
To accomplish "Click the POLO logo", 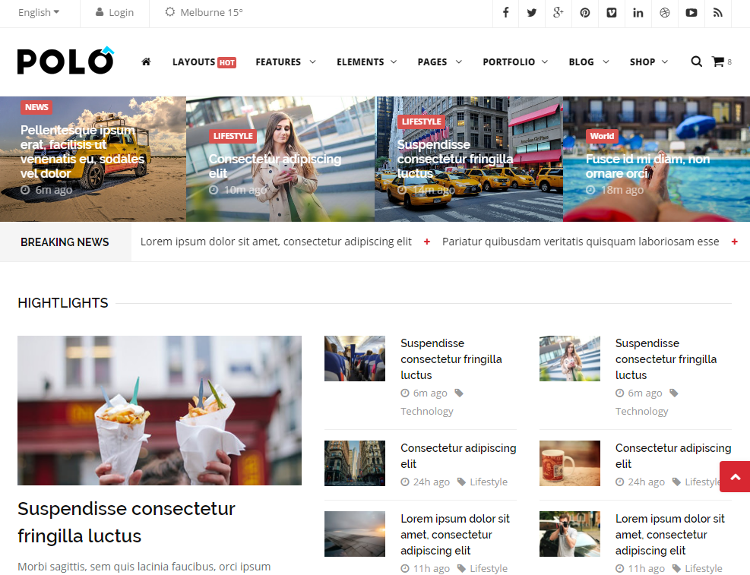I will pos(65,62).
